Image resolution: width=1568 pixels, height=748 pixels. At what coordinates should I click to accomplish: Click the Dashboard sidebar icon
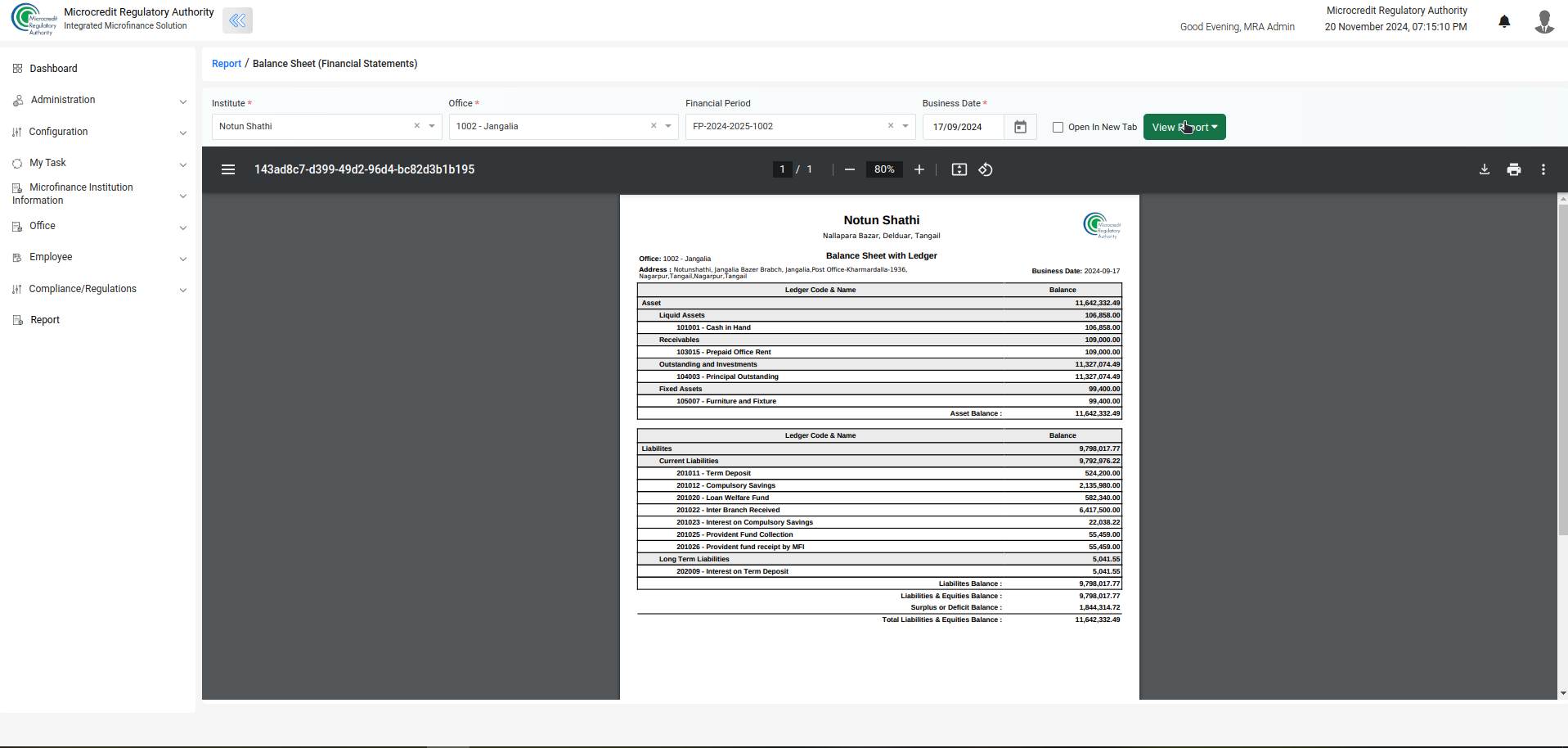coord(17,69)
